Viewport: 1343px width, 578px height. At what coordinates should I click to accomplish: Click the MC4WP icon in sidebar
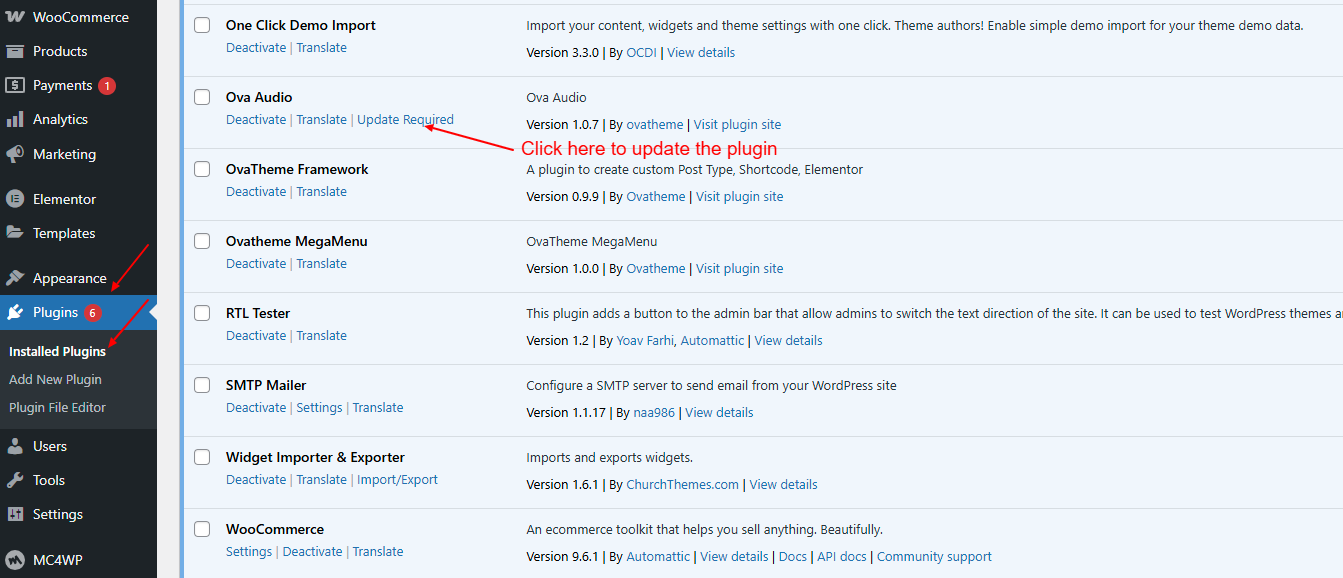click(x=15, y=559)
